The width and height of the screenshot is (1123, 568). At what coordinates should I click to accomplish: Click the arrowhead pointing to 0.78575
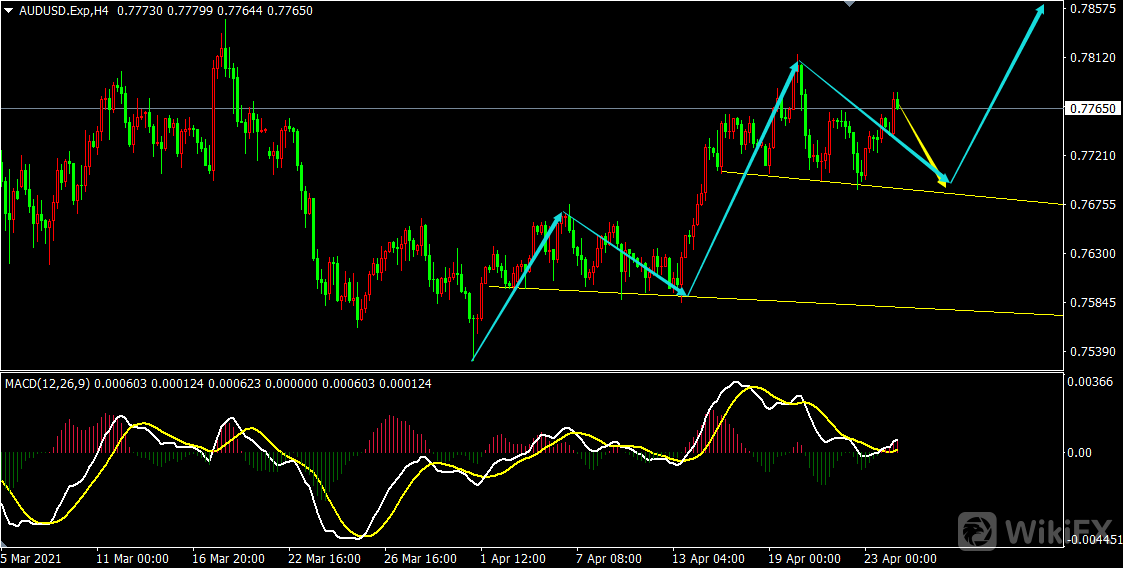tap(1041, 11)
